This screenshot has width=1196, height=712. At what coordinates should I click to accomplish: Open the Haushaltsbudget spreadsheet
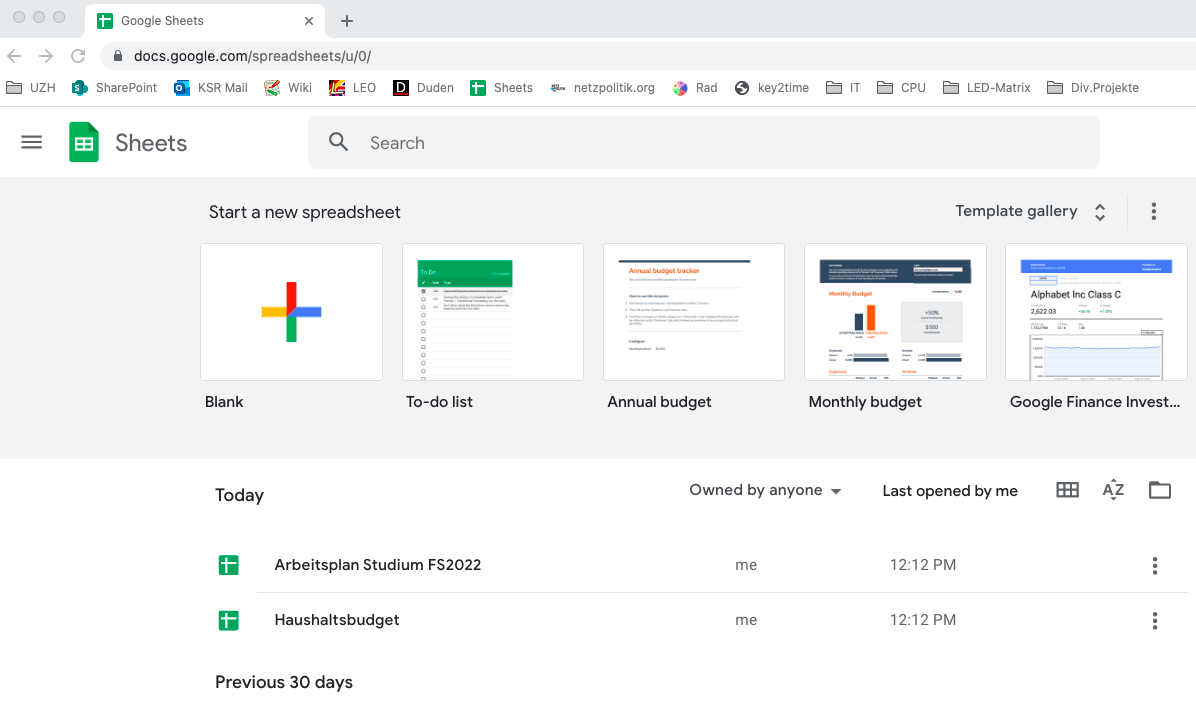tap(337, 620)
